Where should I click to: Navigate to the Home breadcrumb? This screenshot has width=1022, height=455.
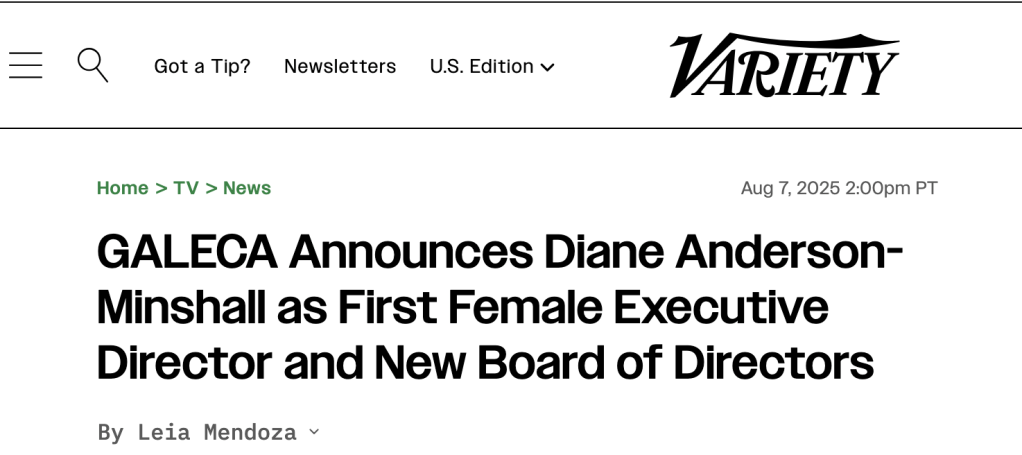(x=122, y=188)
